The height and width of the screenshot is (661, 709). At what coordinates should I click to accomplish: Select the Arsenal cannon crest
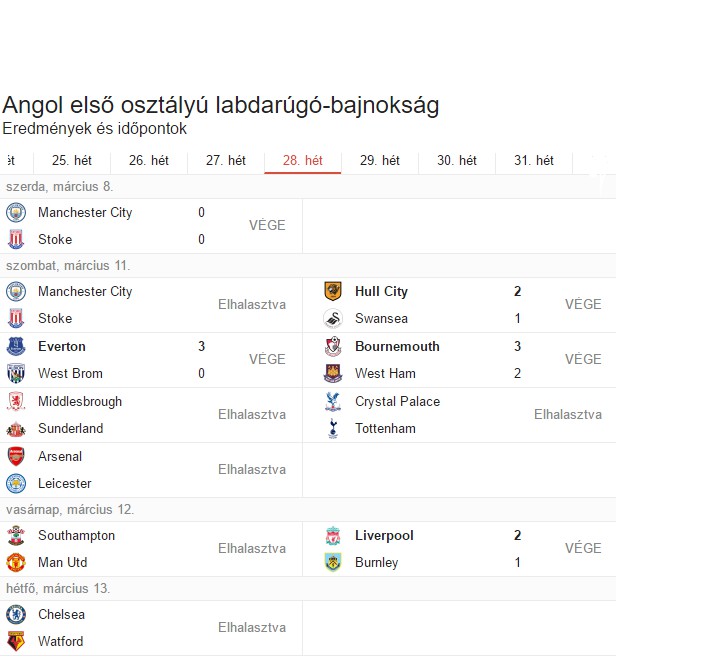16,457
